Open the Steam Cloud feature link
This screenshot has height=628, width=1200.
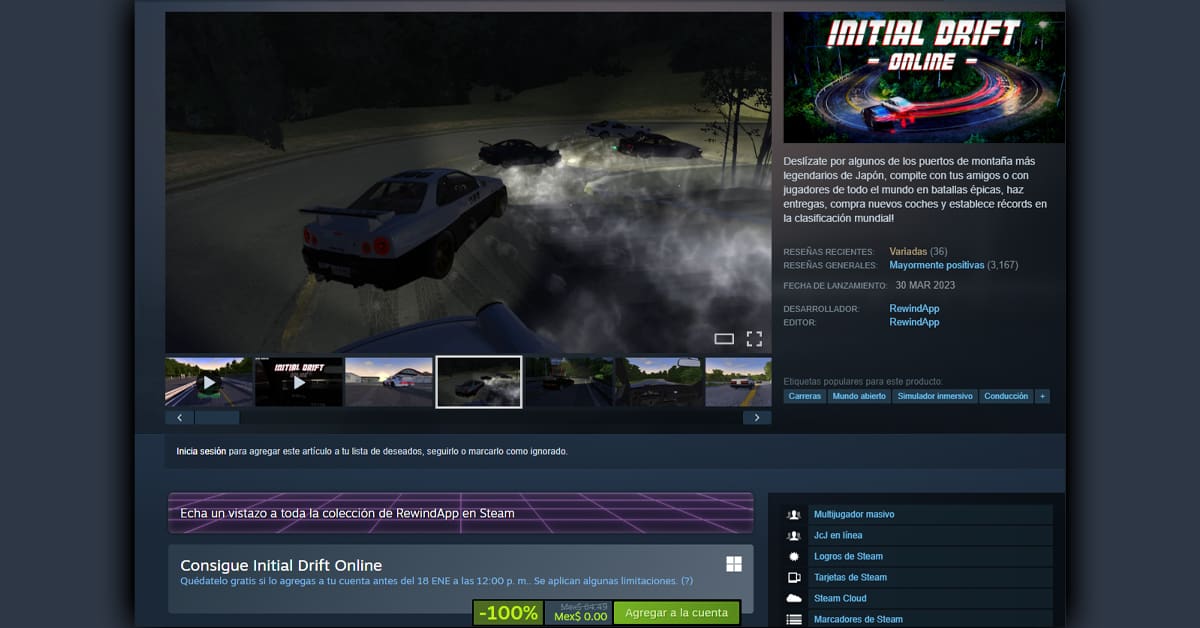(840, 598)
